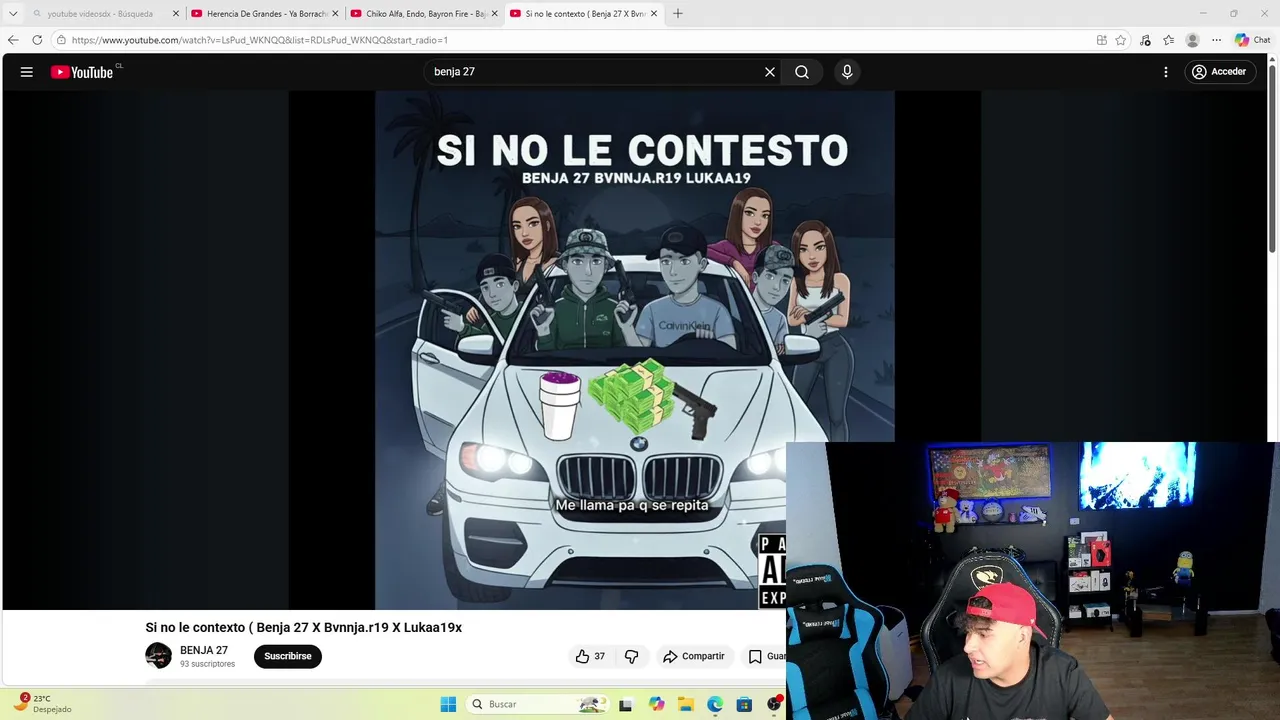Open Microsoft Store from the taskbar
The width and height of the screenshot is (1280, 720).
[x=744, y=704]
